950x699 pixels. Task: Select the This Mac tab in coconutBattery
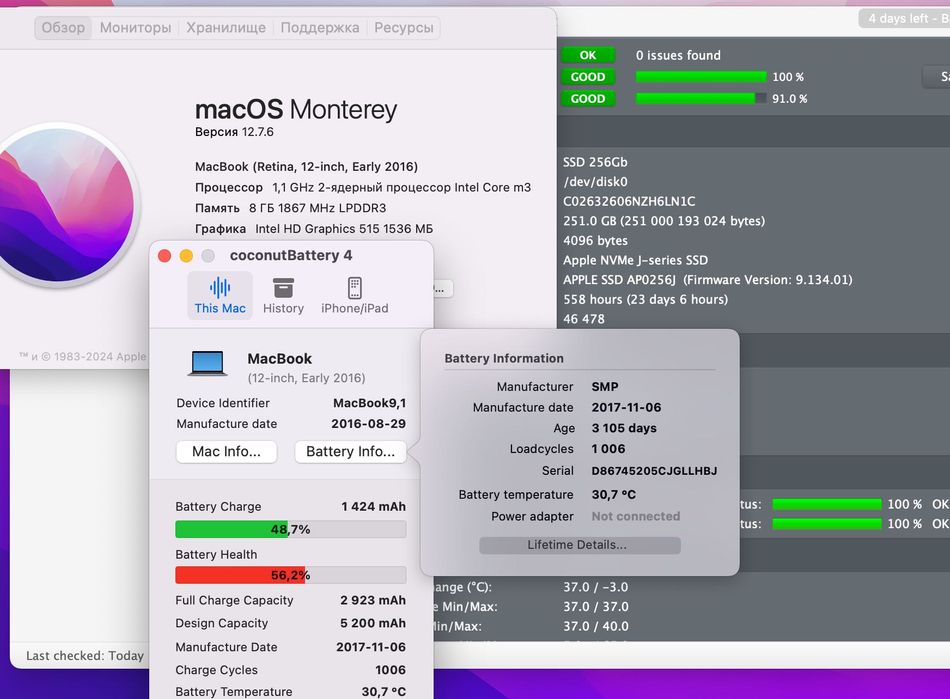(x=220, y=295)
